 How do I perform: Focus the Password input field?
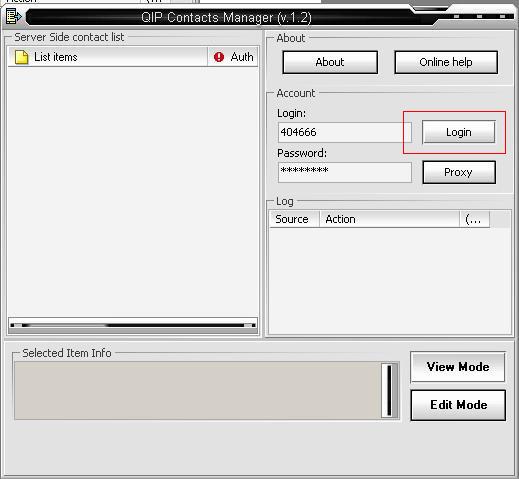coord(345,172)
